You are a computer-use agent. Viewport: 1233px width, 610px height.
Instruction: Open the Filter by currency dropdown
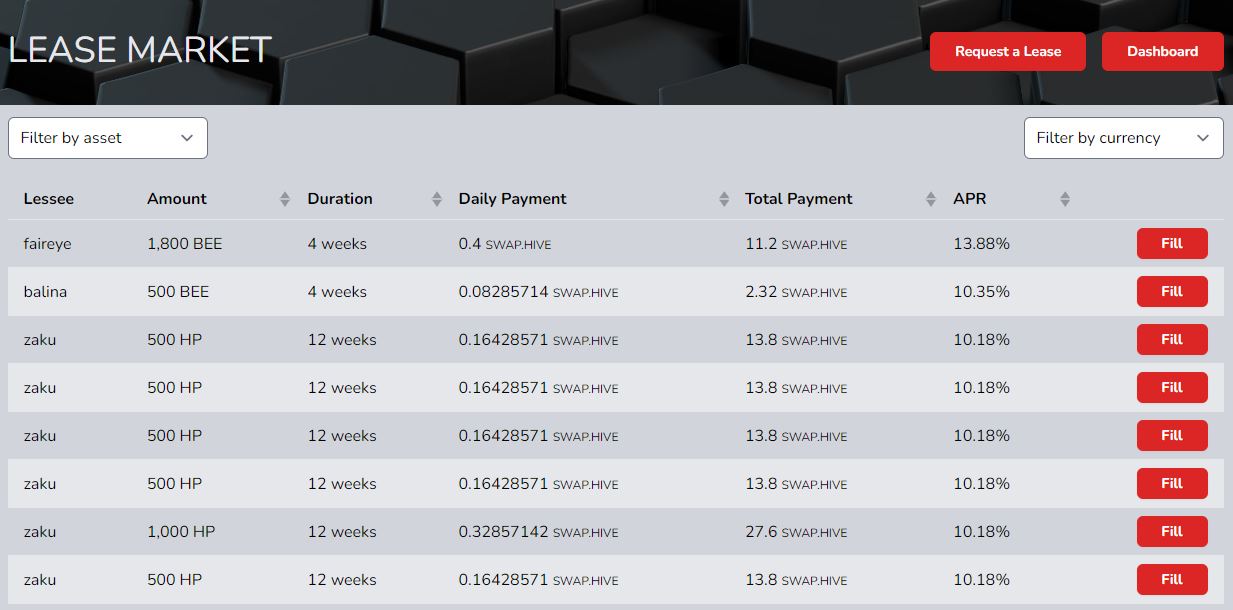[x=1124, y=138]
